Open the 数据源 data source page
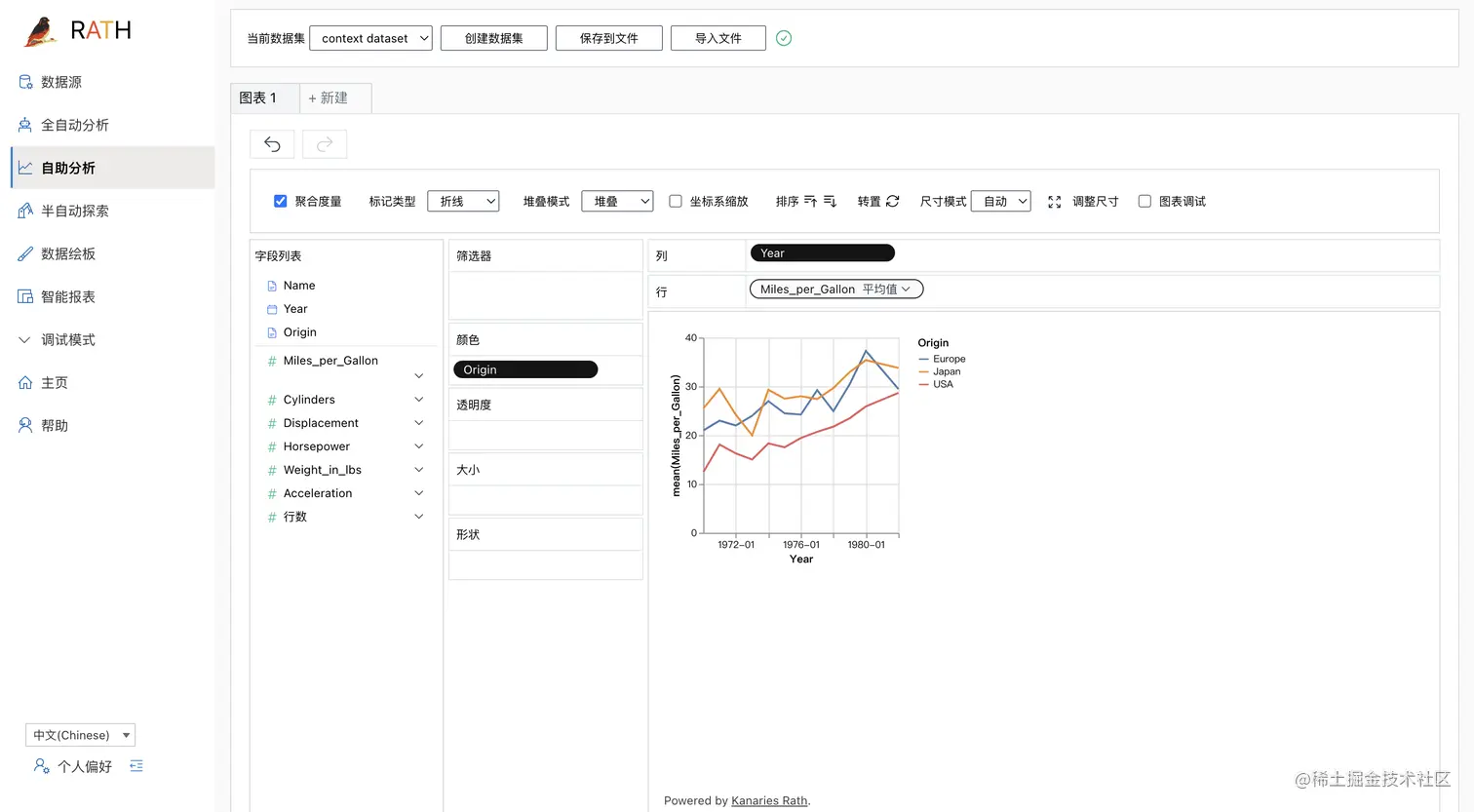Viewport: 1474px width, 812px height. 61,82
